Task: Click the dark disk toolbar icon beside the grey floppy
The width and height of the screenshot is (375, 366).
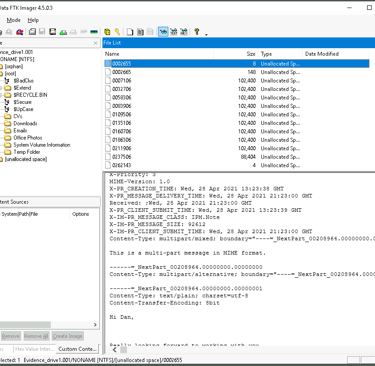Action: (x=53, y=32)
